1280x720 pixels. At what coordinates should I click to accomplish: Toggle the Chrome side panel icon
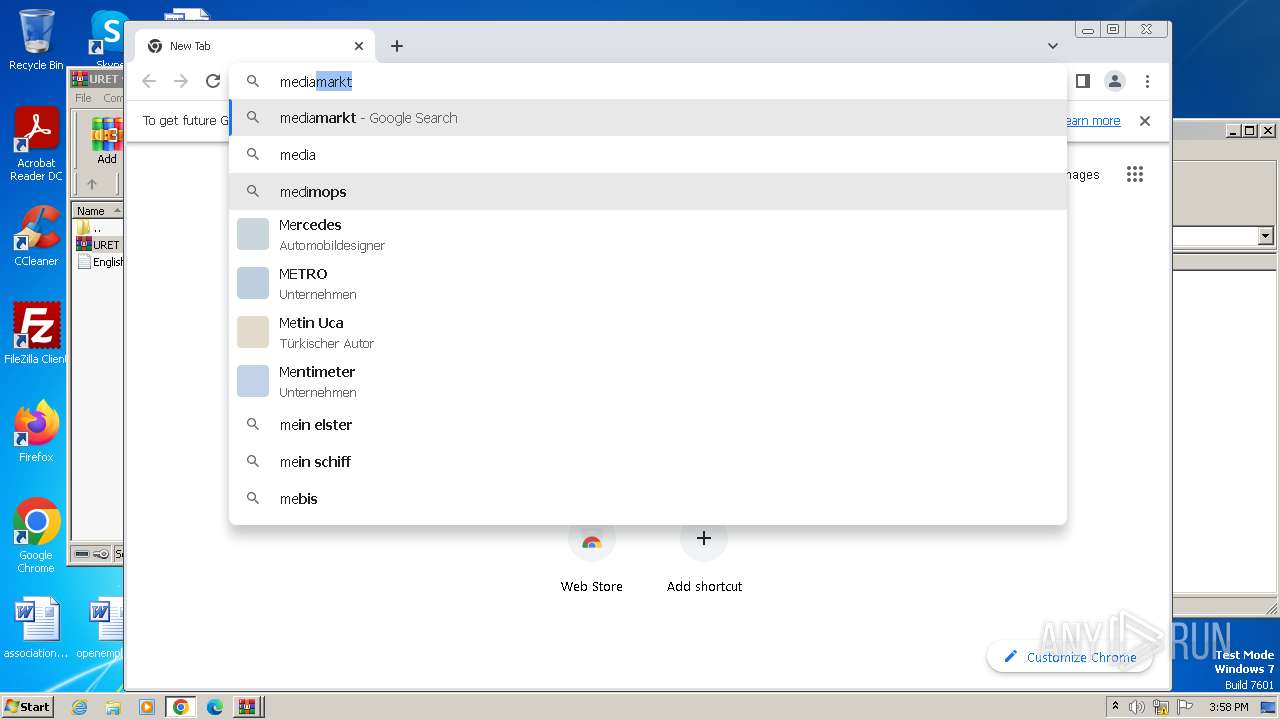tap(1082, 81)
